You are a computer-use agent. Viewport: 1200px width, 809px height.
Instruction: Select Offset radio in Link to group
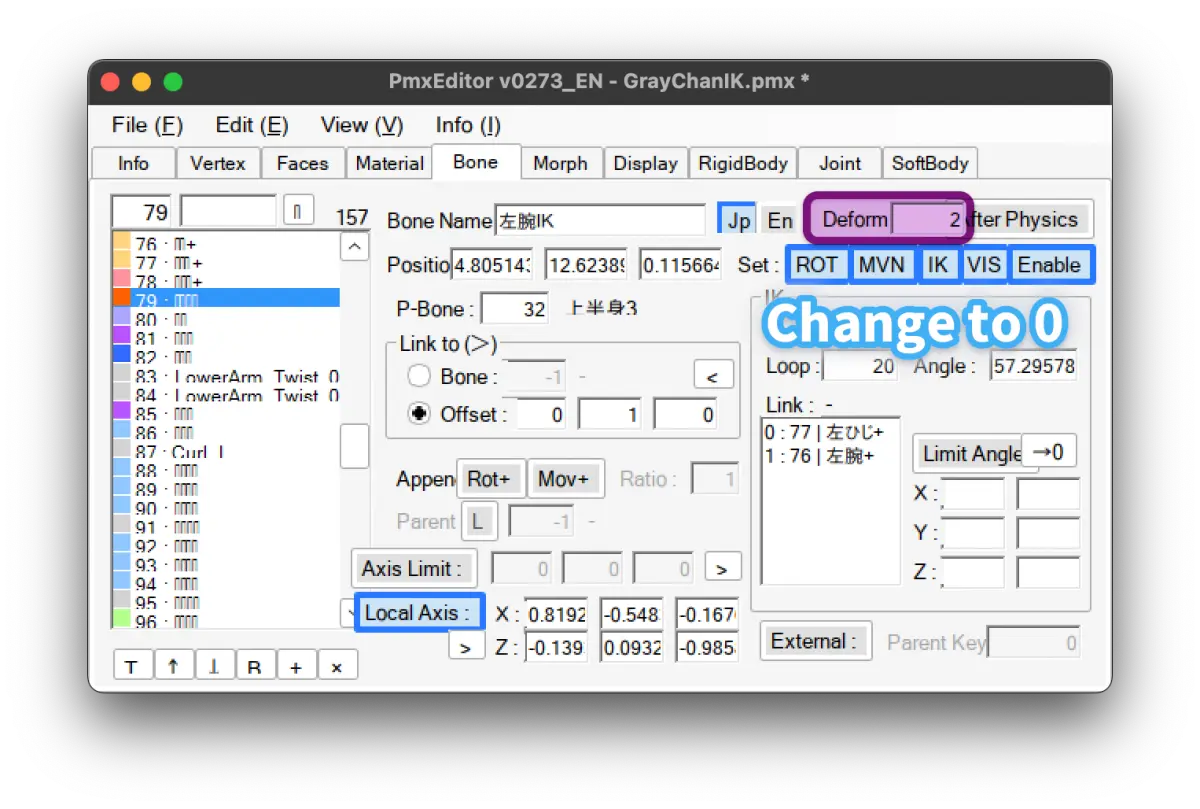(420, 414)
